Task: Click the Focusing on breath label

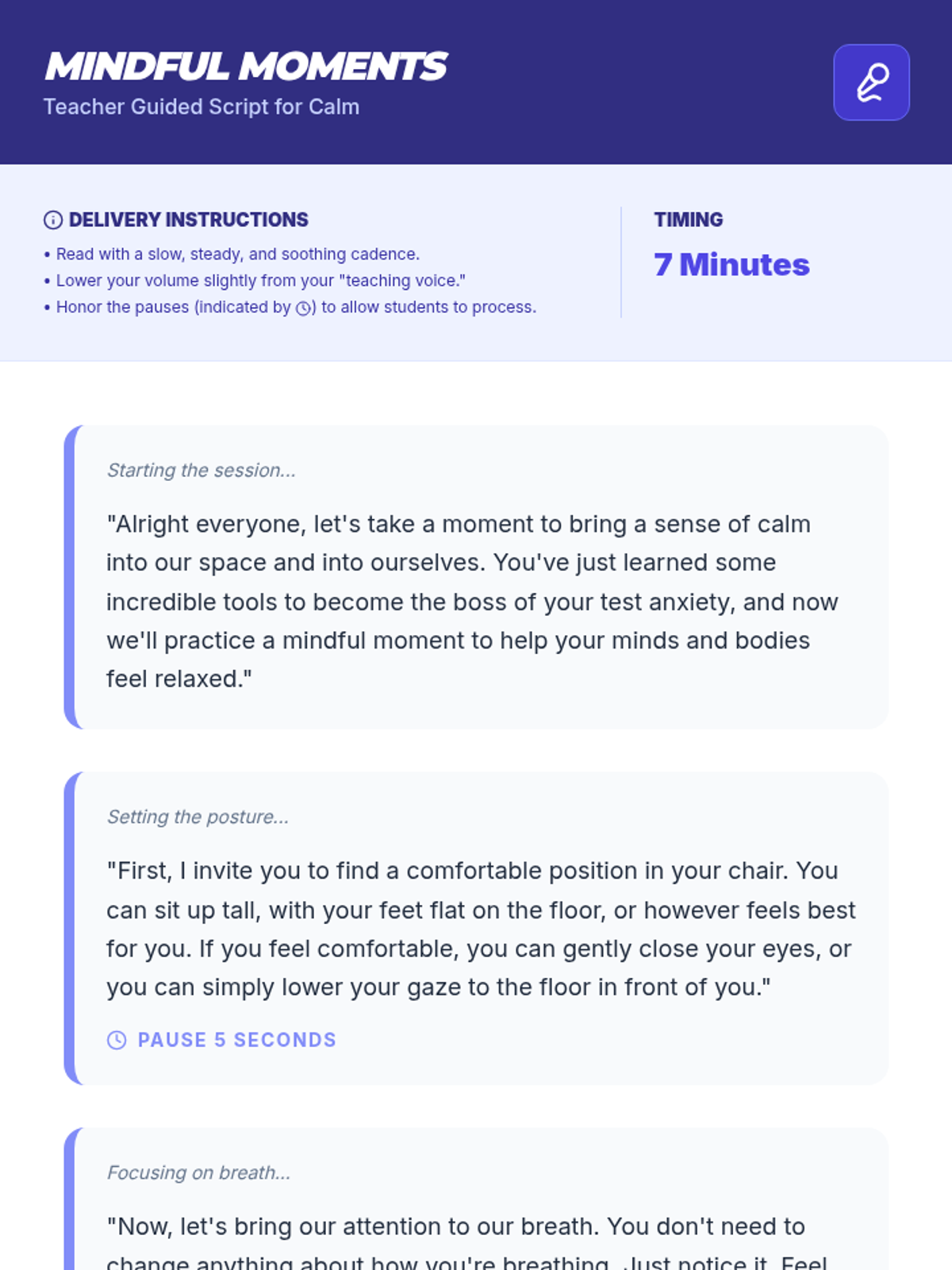Action: pyautogui.click(x=198, y=1172)
